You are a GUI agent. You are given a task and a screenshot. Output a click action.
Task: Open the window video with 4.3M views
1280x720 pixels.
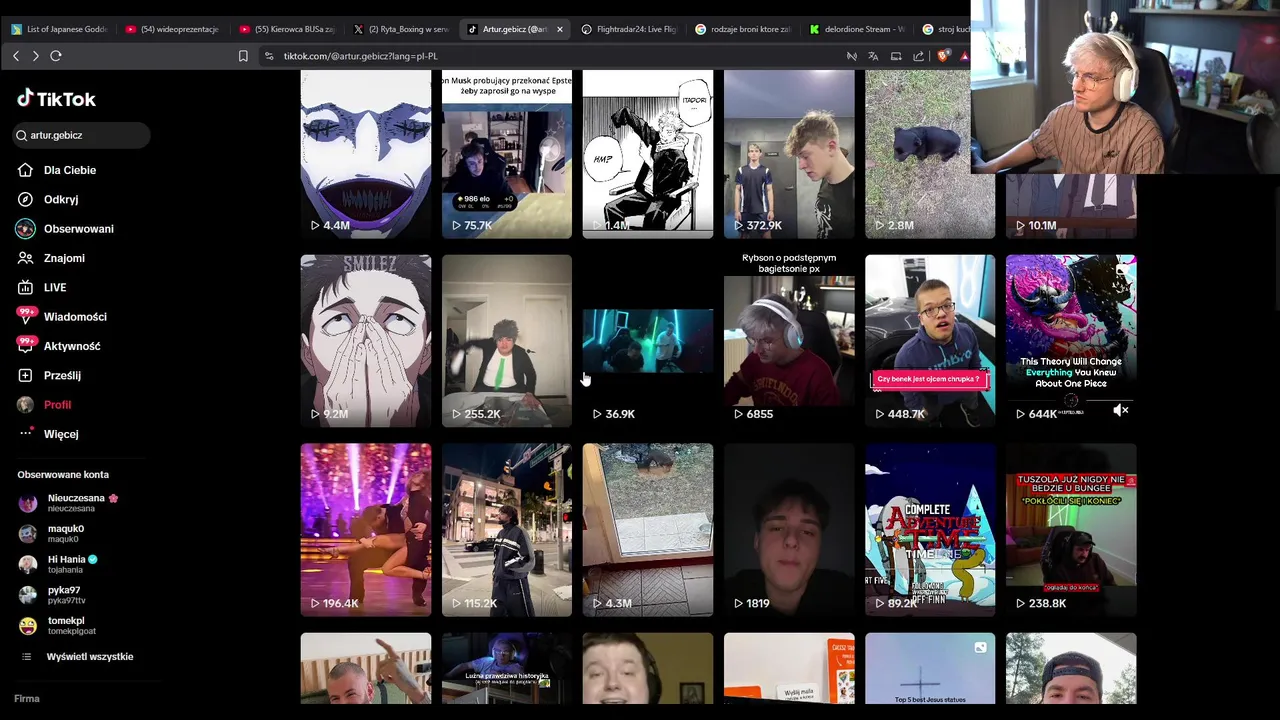(x=648, y=530)
